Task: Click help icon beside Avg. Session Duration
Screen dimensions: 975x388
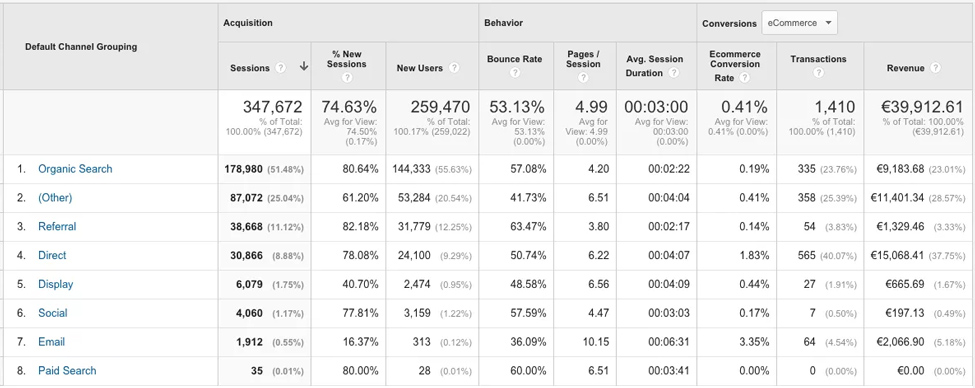Action: click(673, 73)
